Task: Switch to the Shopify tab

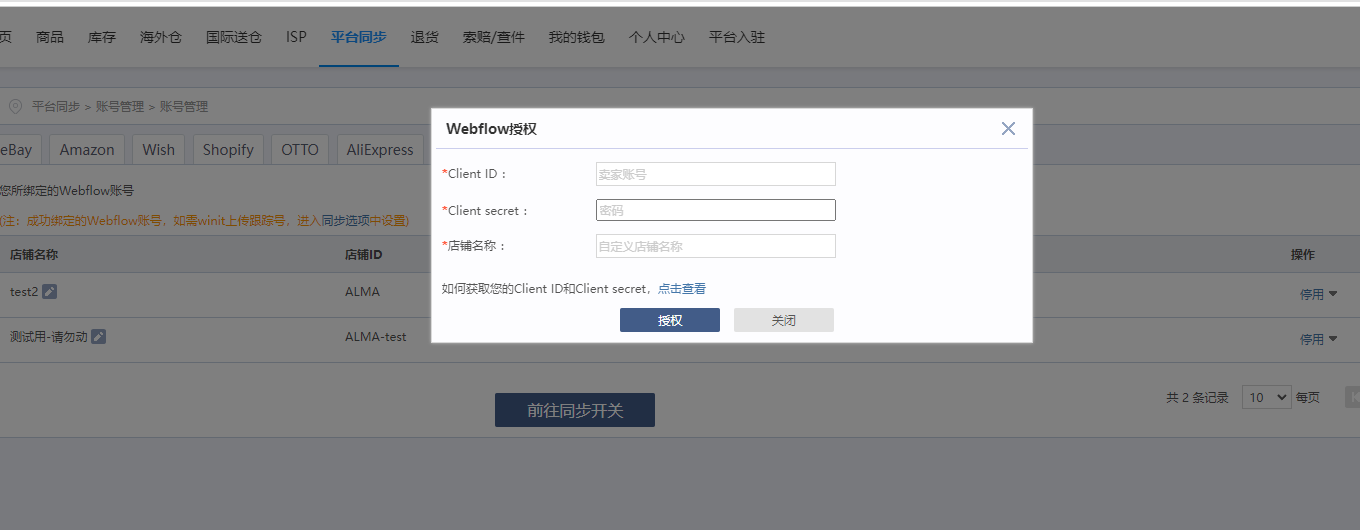Action: [x=228, y=149]
